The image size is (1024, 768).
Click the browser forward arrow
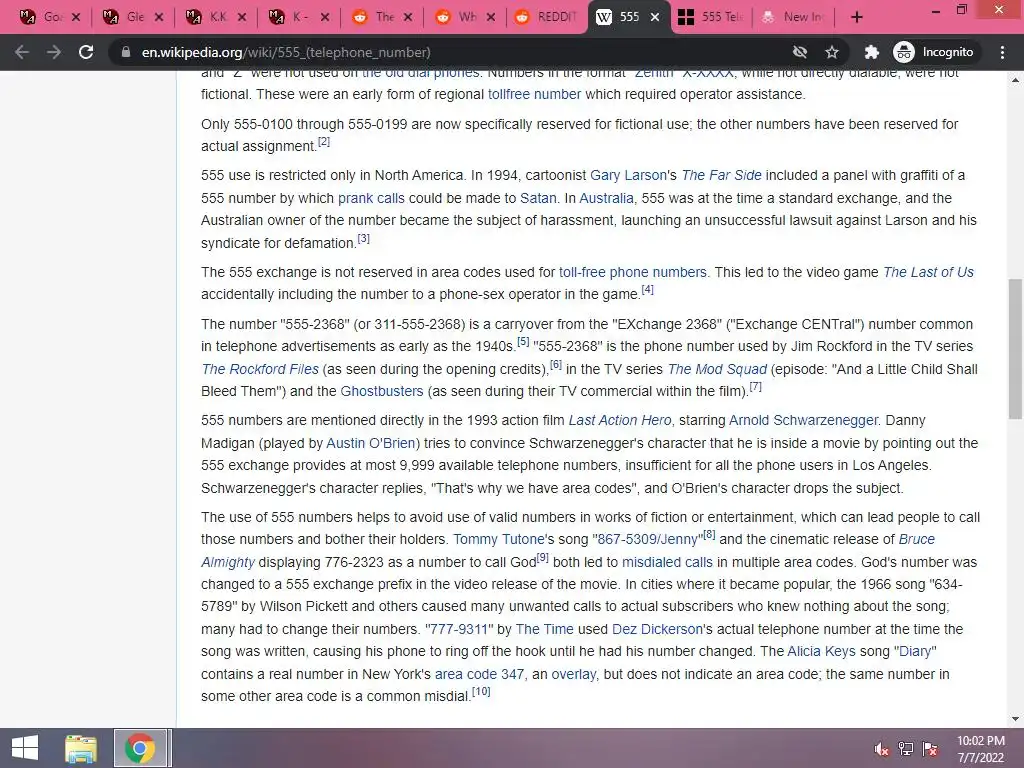(54, 52)
